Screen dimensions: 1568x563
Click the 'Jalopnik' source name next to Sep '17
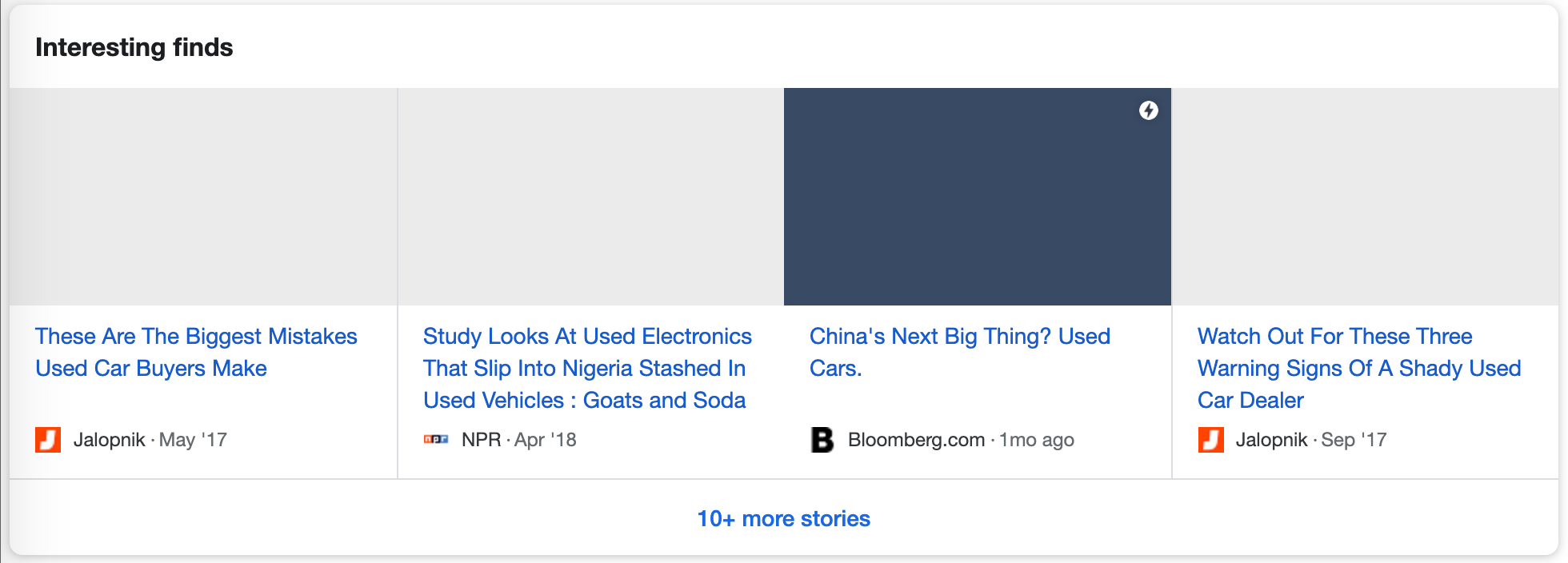pyautogui.click(x=1271, y=440)
